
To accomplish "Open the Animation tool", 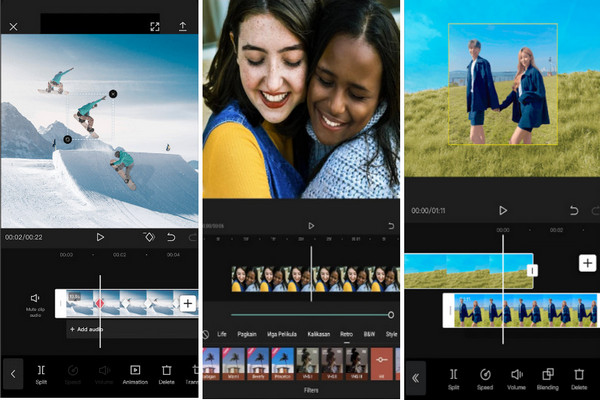I will pos(135,375).
